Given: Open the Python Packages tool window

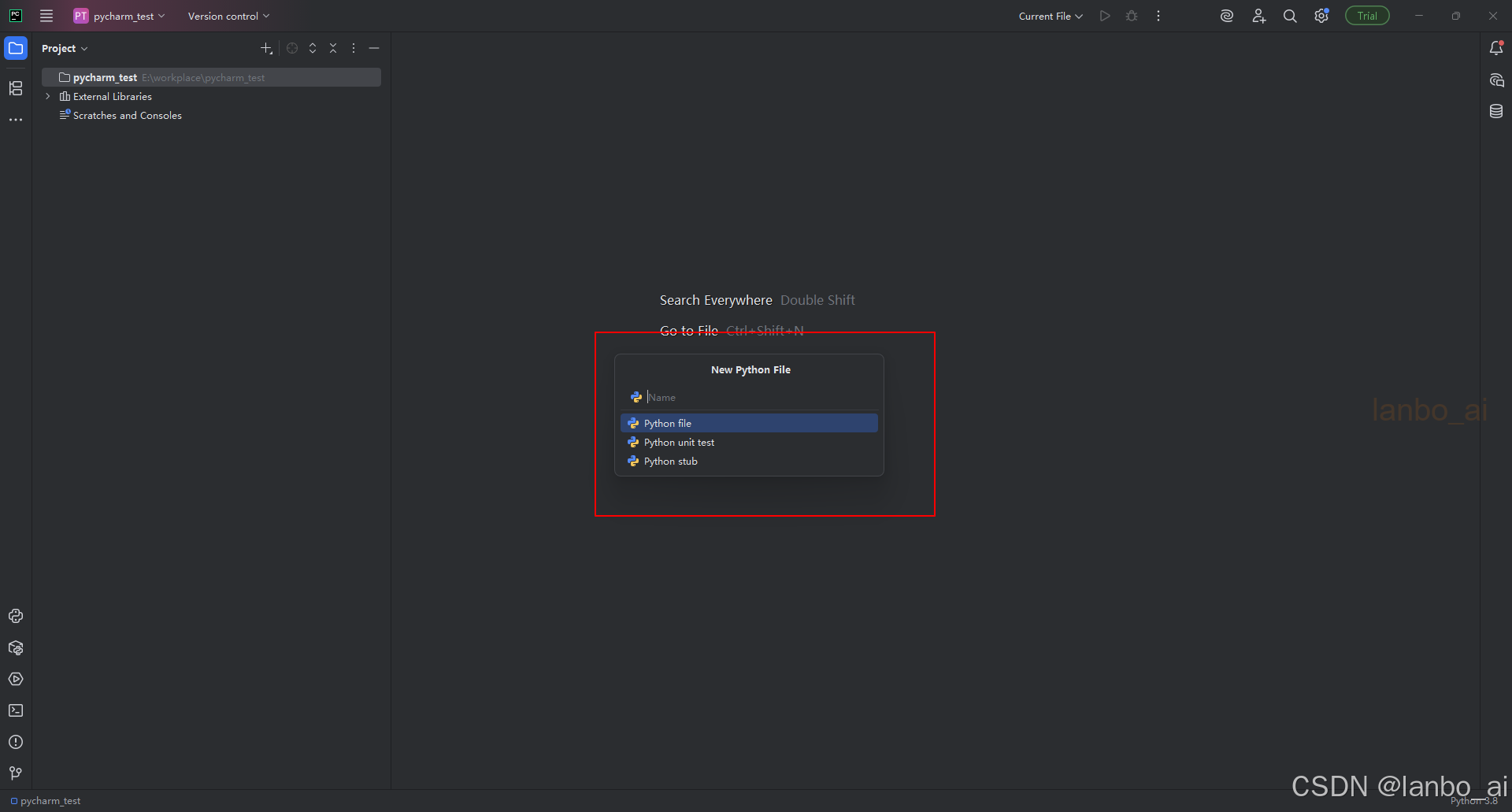Looking at the screenshot, I should point(16,647).
